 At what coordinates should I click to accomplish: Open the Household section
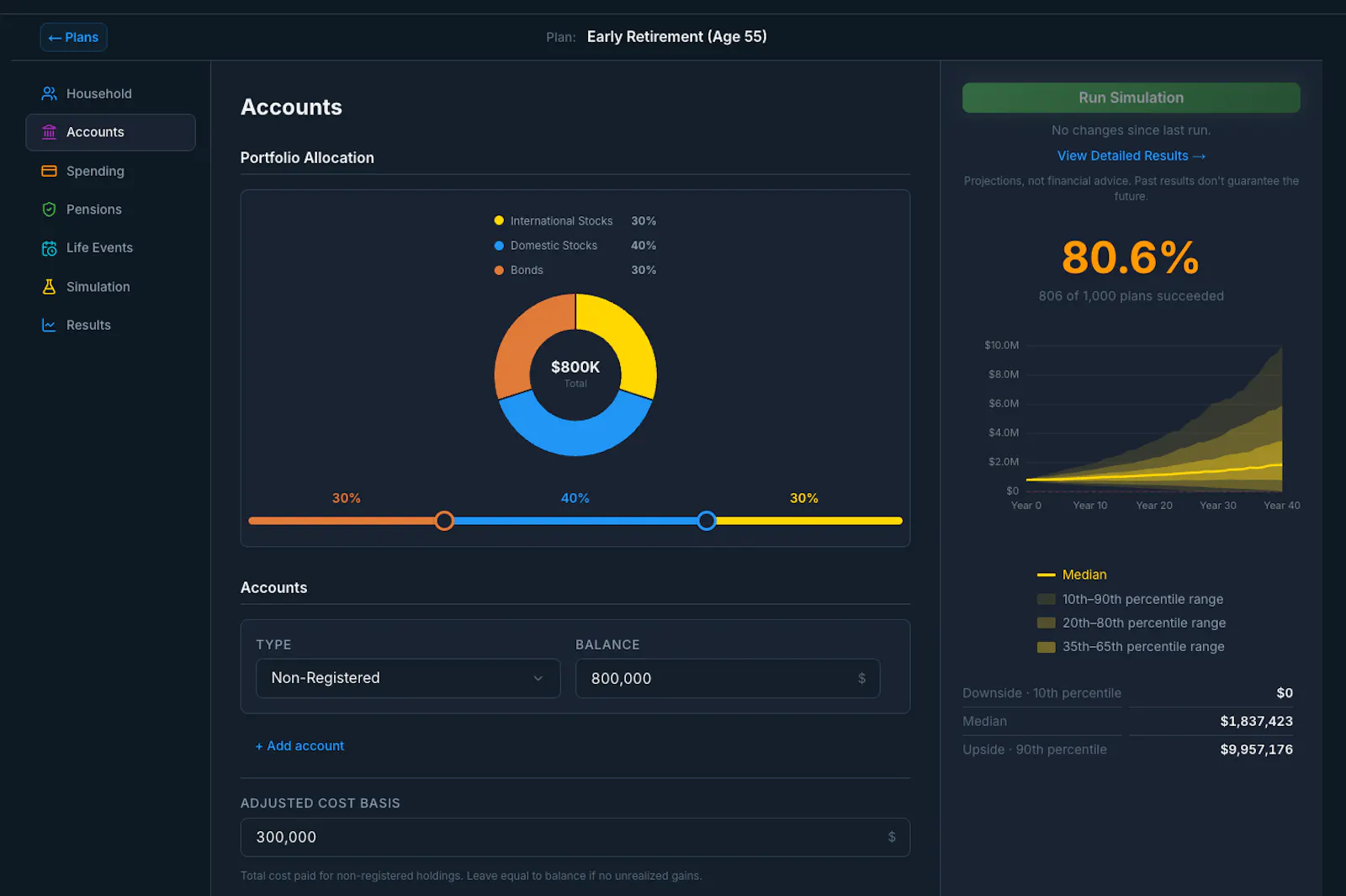tap(110, 93)
